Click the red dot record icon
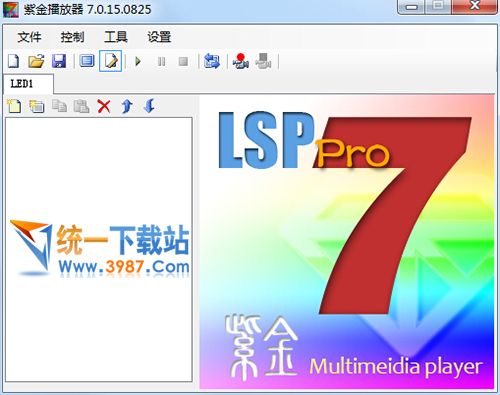This screenshot has width=500, height=395. [x=241, y=61]
